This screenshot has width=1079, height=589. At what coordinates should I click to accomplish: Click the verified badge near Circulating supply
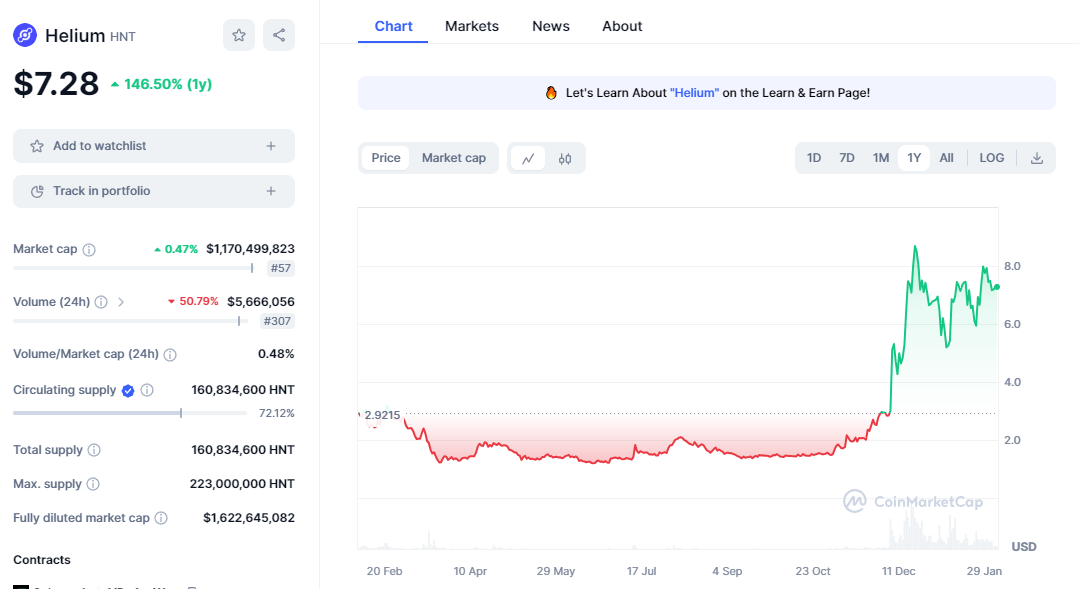[128, 391]
